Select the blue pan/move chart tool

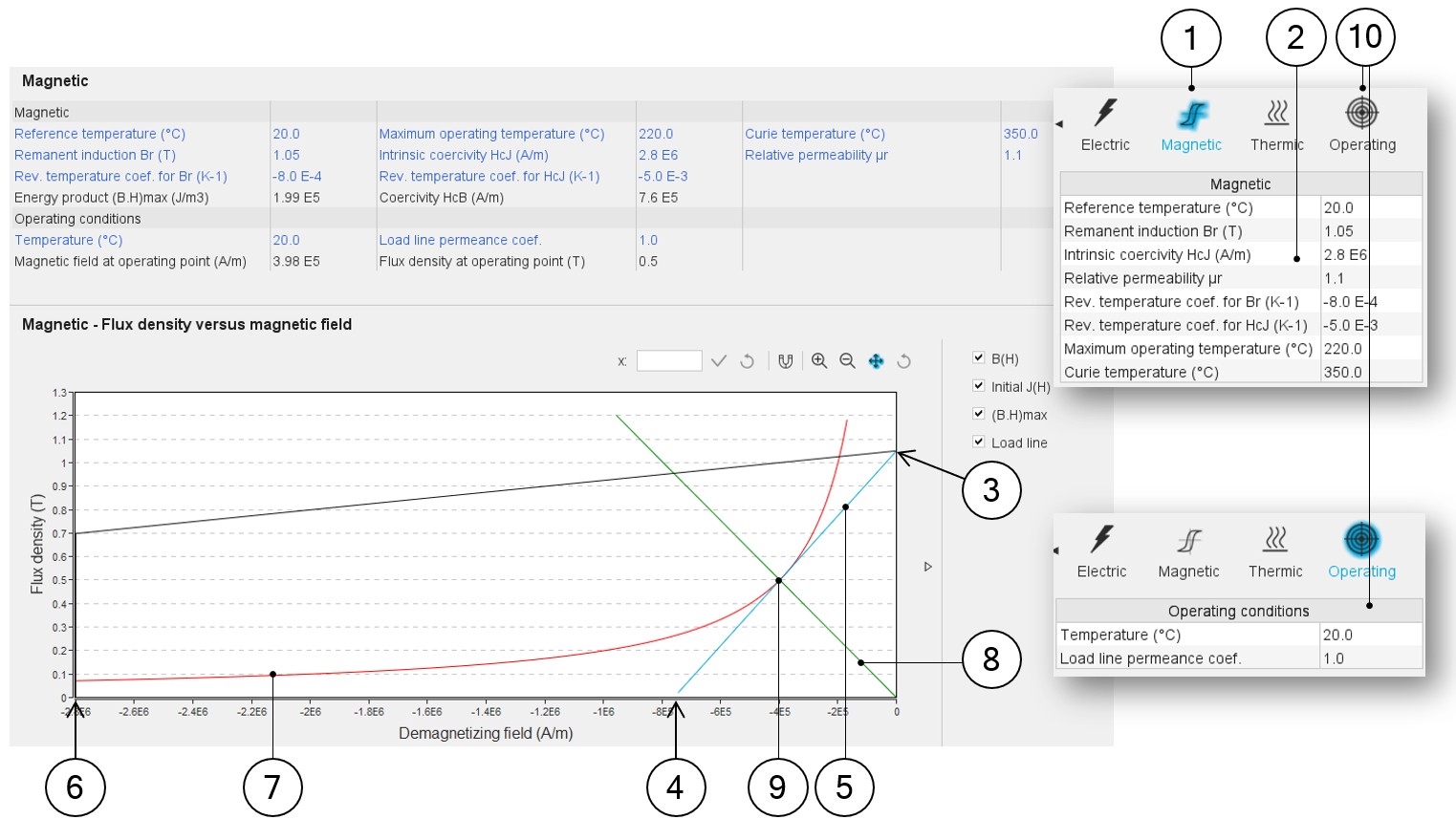876,361
